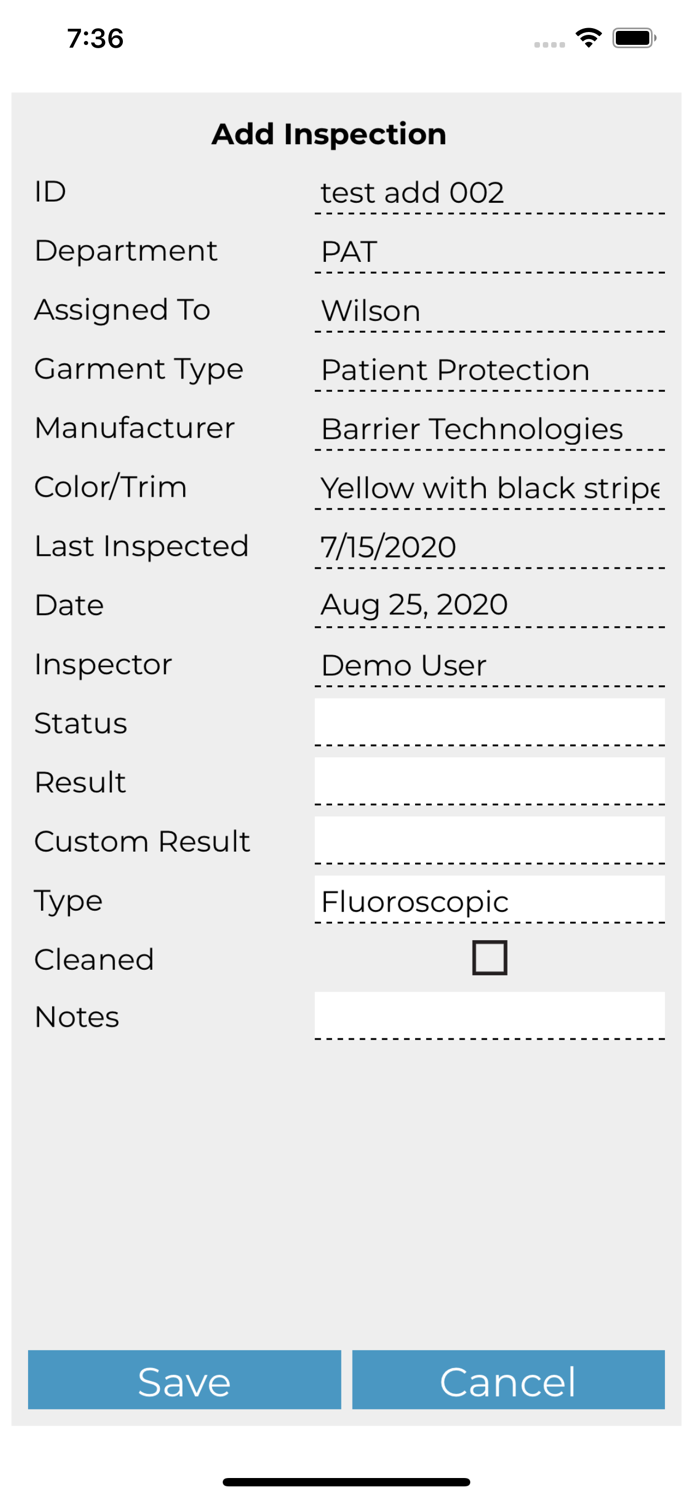
Task: Tap the battery icon in status bar
Action: [x=634, y=38]
